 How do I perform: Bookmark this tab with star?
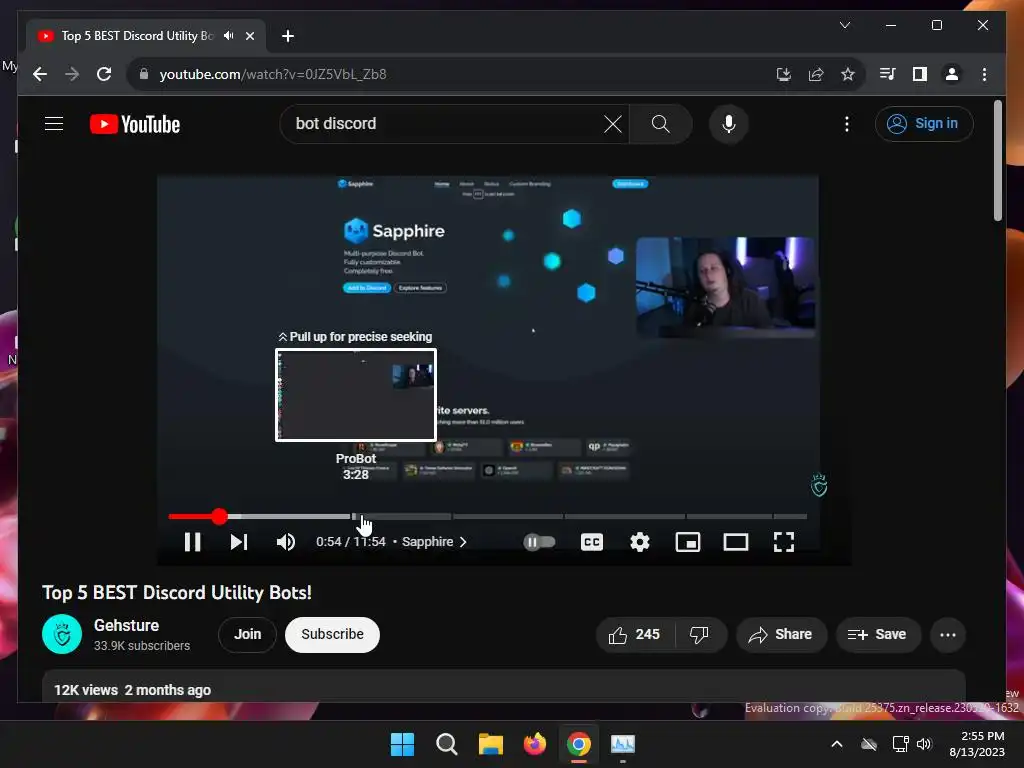(848, 74)
